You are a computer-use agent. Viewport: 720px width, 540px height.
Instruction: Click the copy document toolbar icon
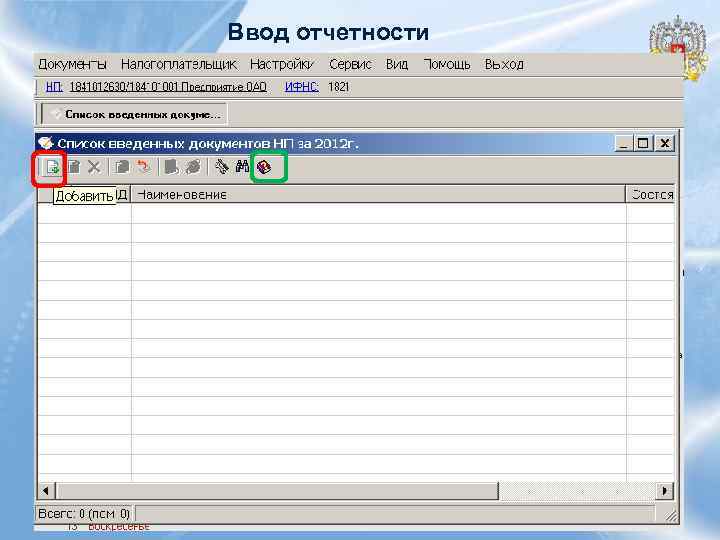click(x=122, y=167)
